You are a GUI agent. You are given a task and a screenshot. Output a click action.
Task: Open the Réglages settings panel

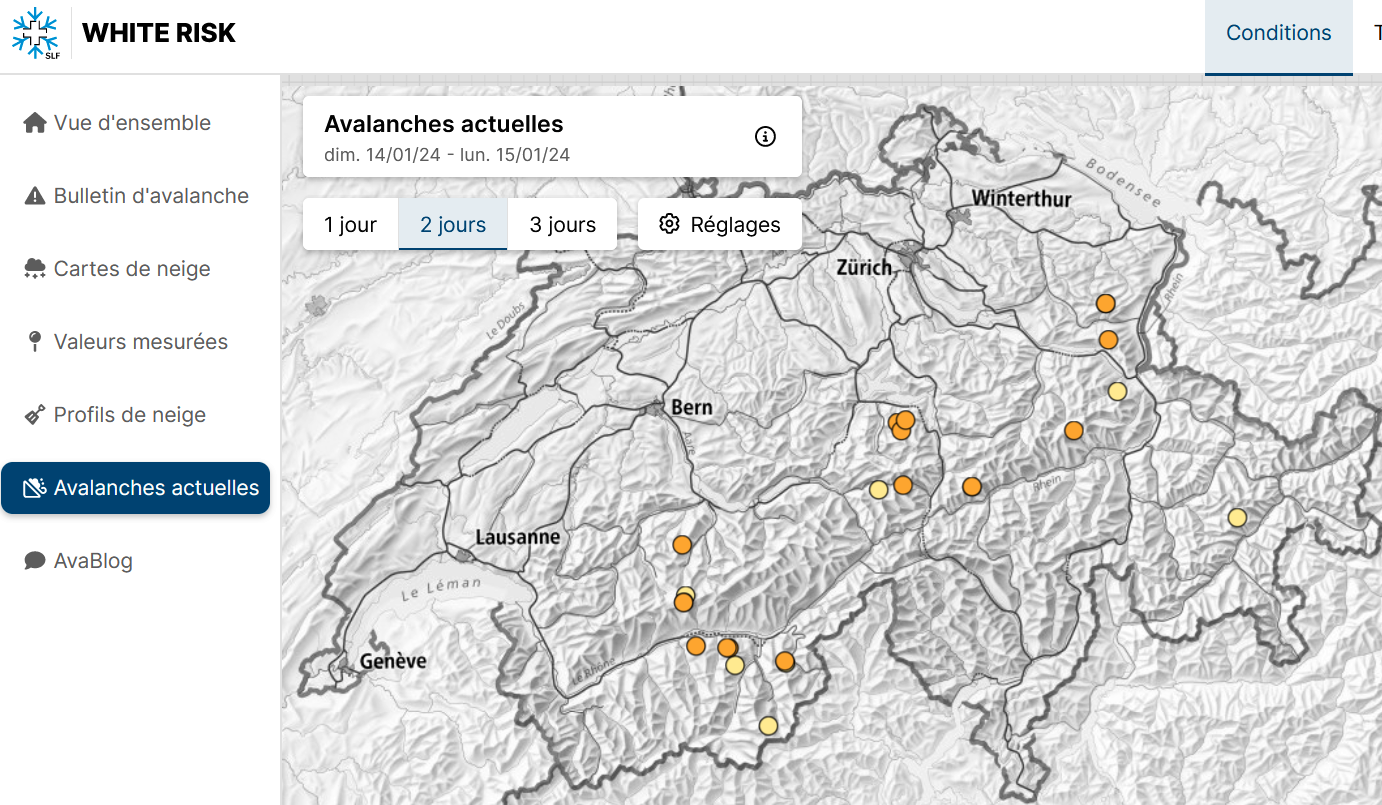click(720, 225)
